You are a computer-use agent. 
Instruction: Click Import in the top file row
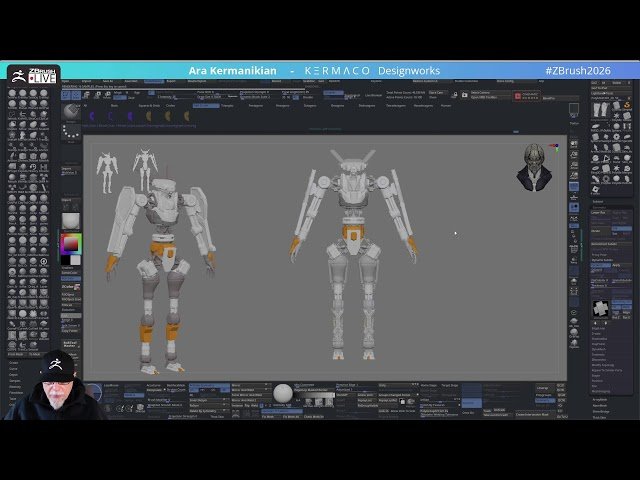click(87, 81)
